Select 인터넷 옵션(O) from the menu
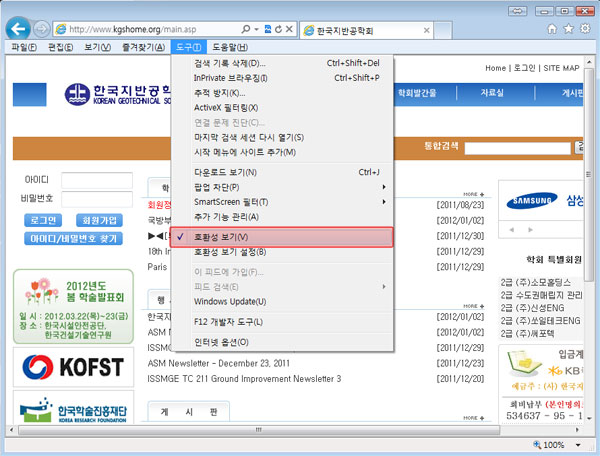The height and width of the screenshot is (456, 600). 282,342
